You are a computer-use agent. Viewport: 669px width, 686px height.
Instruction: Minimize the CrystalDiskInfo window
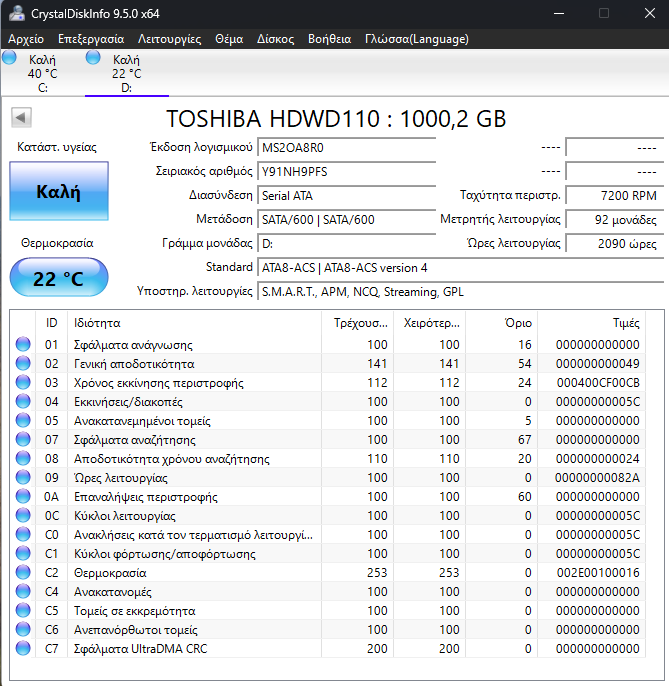click(559, 14)
